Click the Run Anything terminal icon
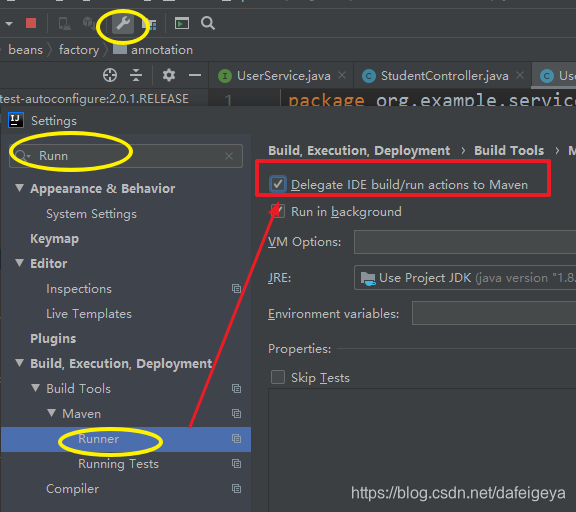The width and height of the screenshot is (576, 512). (x=182, y=24)
